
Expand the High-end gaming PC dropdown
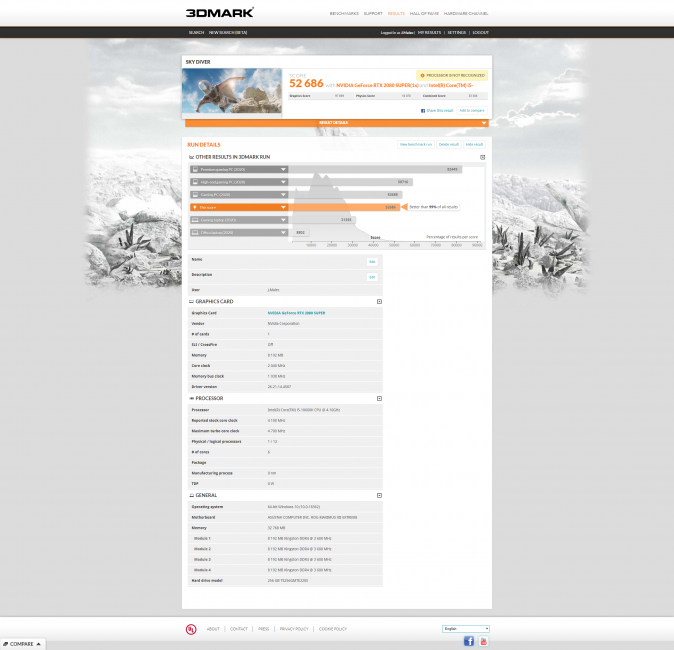tap(283, 182)
